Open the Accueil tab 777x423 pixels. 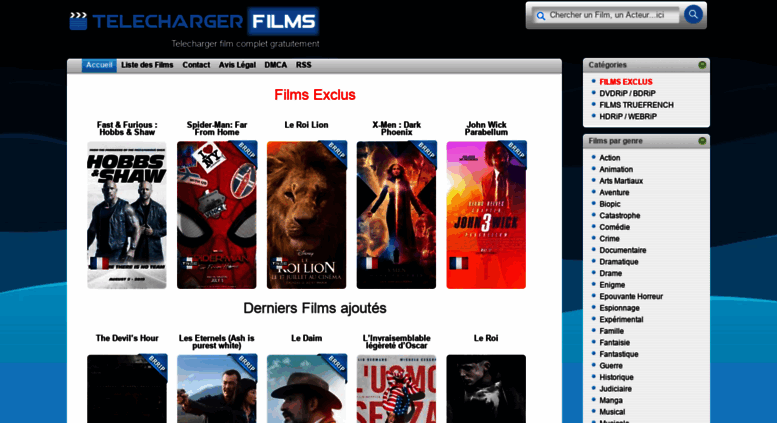click(x=99, y=65)
